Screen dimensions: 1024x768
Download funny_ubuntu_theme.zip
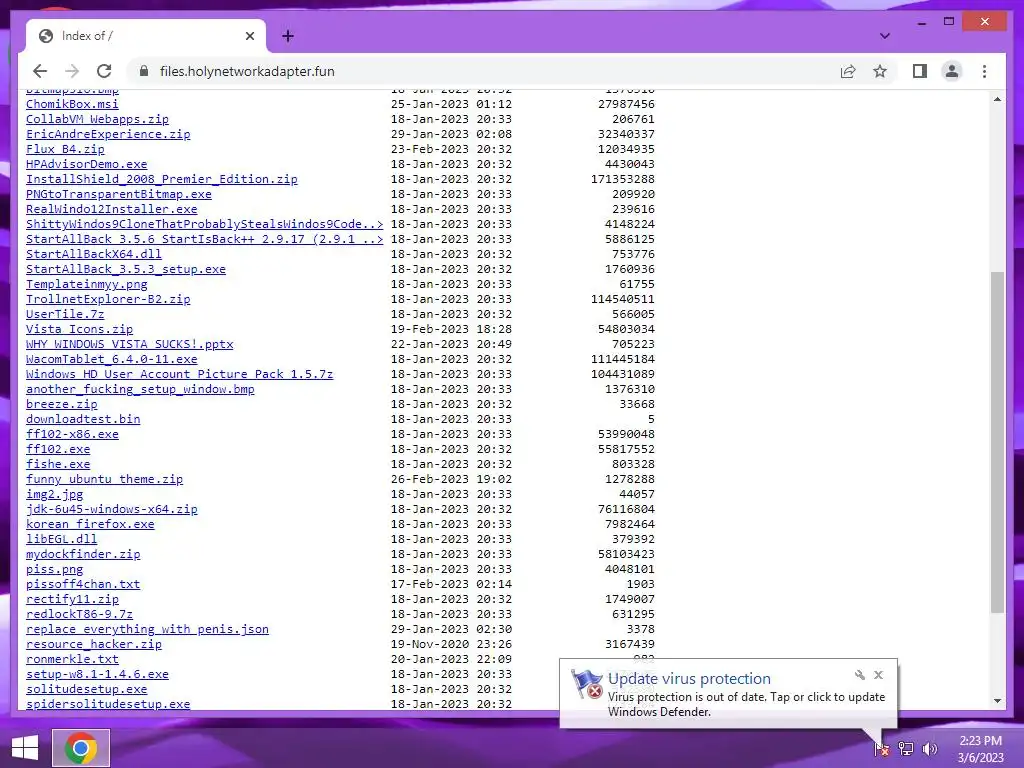(104, 479)
